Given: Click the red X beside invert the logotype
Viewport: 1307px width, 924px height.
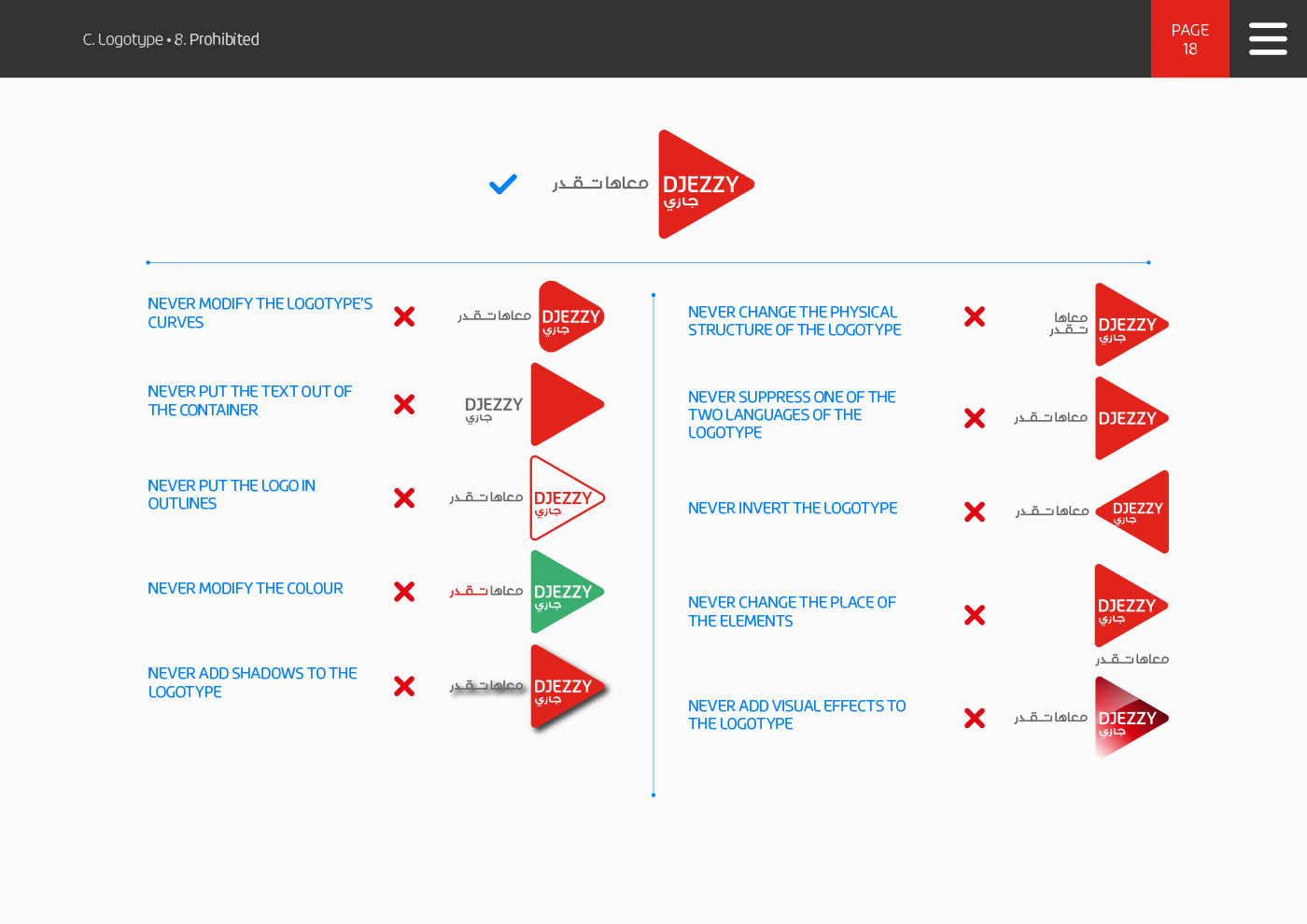Looking at the screenshot, I should click(x=975, y=511).
